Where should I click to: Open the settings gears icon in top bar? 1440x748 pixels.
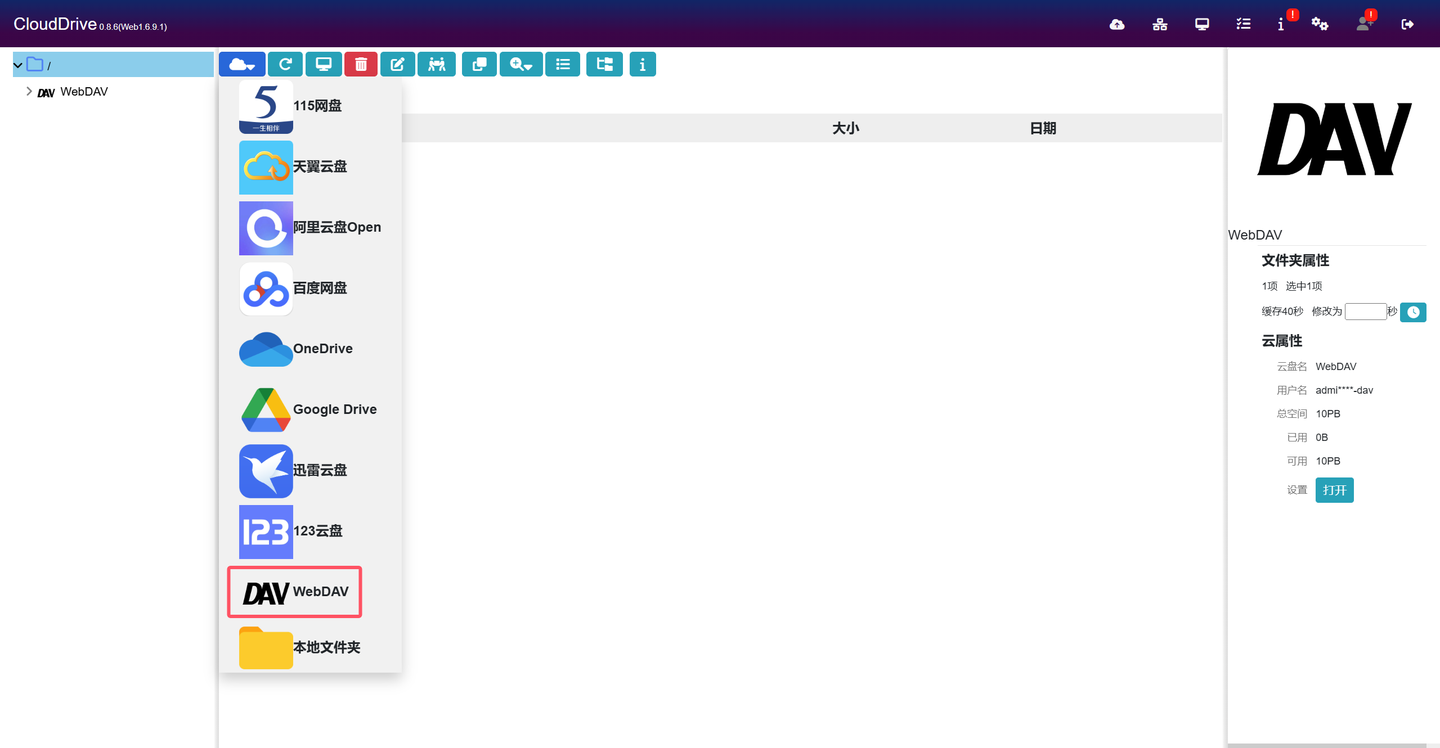[x=1320, y=23]
